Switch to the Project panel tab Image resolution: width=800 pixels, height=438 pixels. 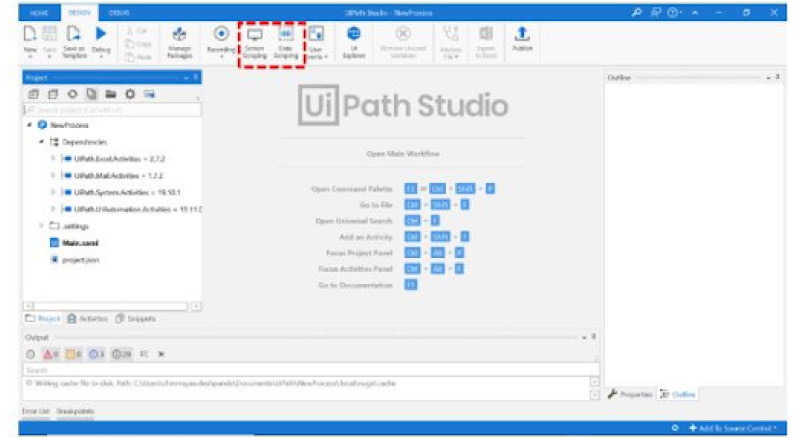pyautogui.click(x=43, y=319)
